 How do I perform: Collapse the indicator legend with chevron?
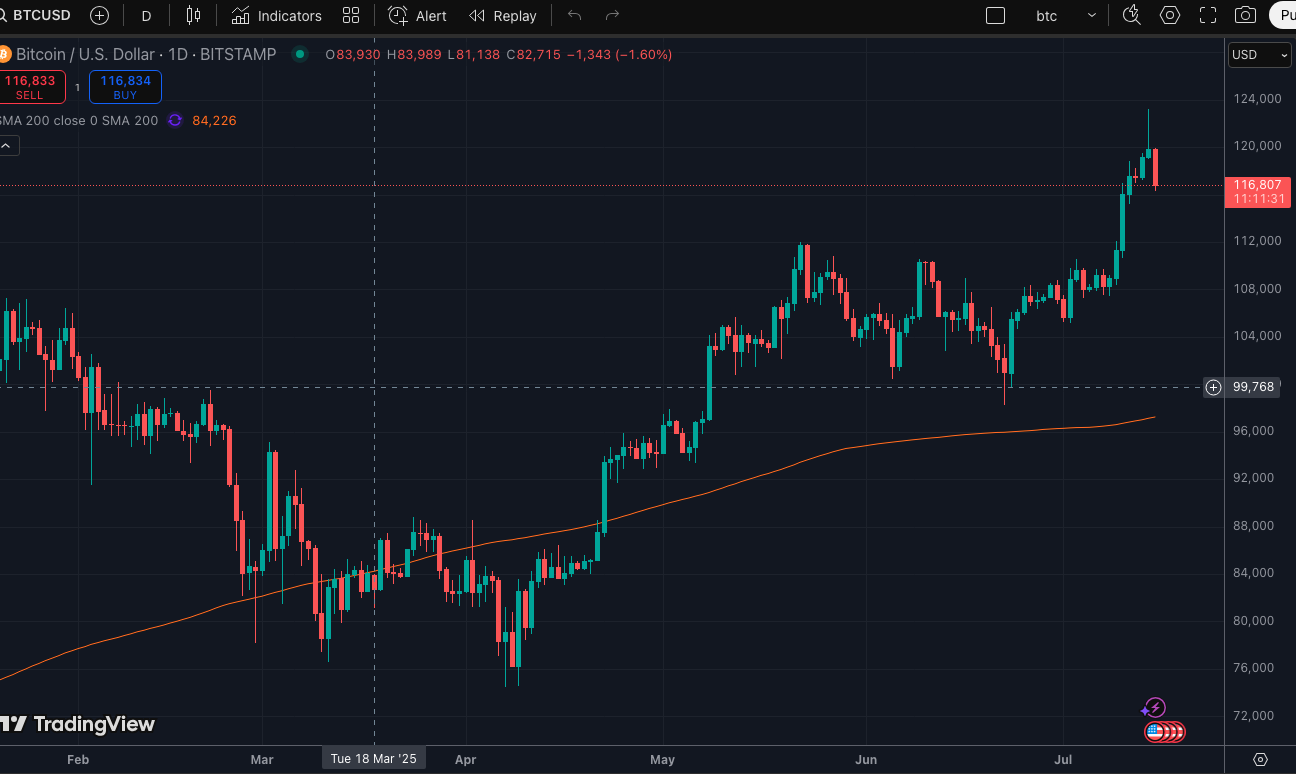(6, 146)
